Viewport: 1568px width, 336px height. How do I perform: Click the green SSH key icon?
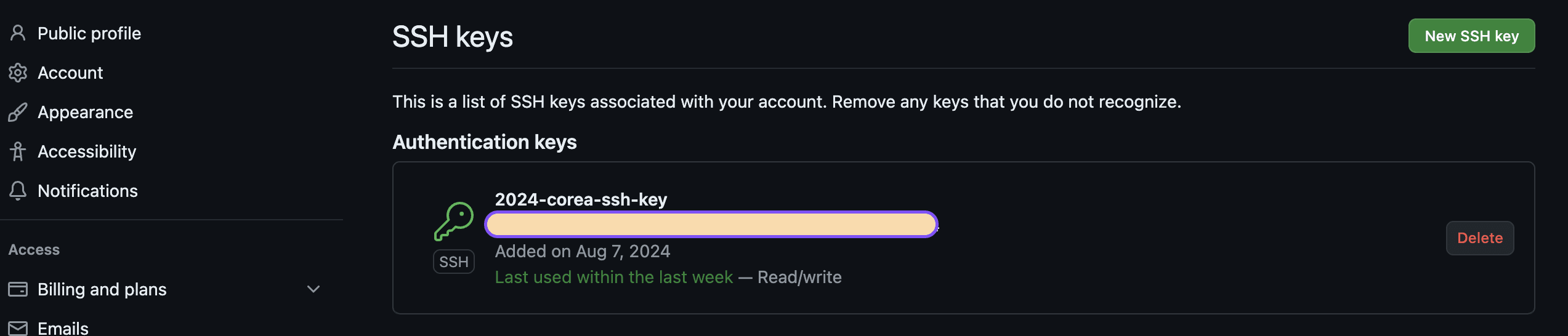(454, 222)
